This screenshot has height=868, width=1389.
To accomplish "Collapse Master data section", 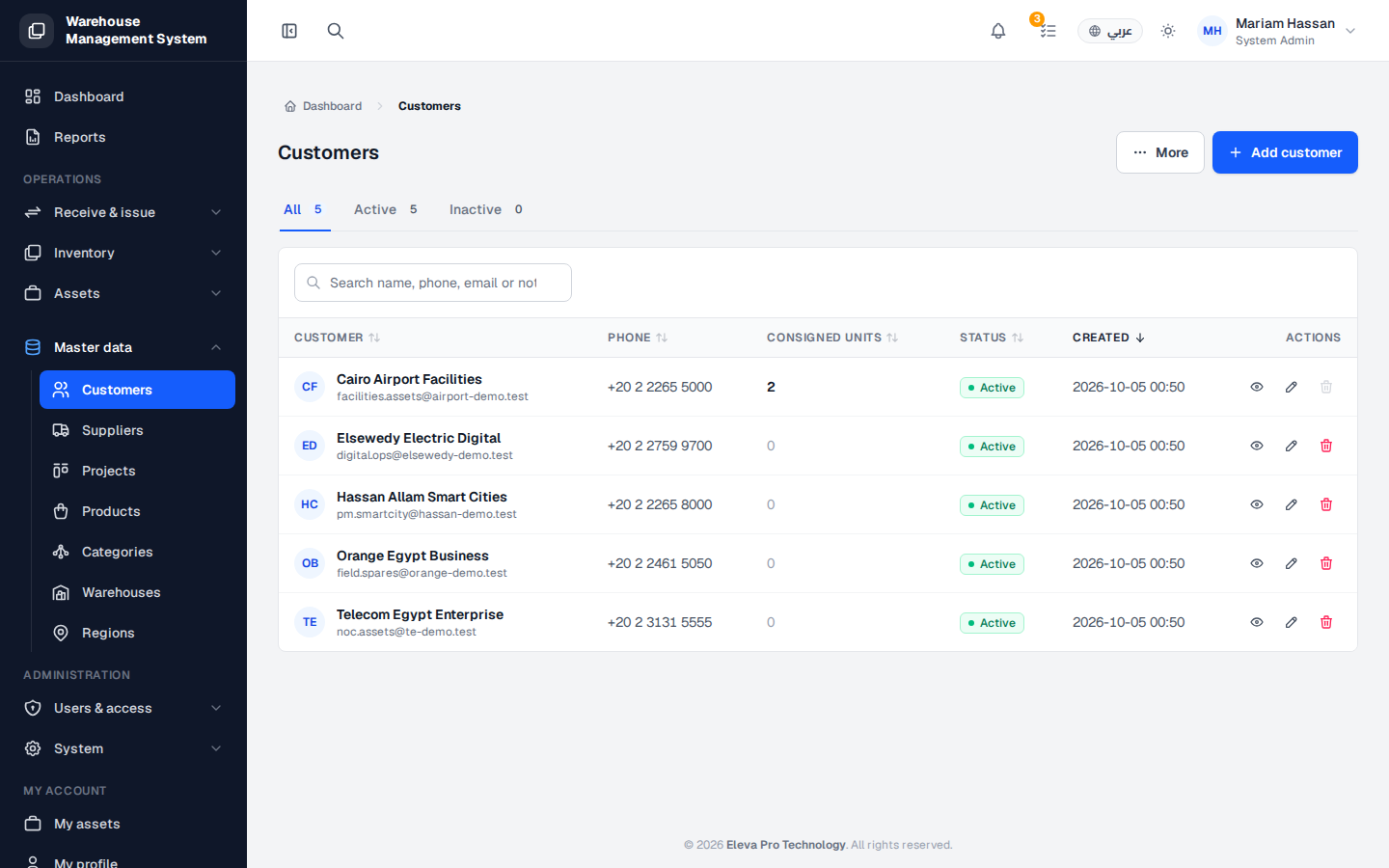I will click(x=123, y=347).
